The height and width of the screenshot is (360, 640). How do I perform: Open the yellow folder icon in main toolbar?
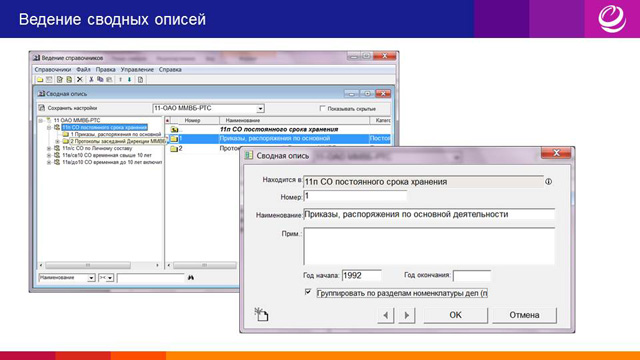(x=40, y=80)
